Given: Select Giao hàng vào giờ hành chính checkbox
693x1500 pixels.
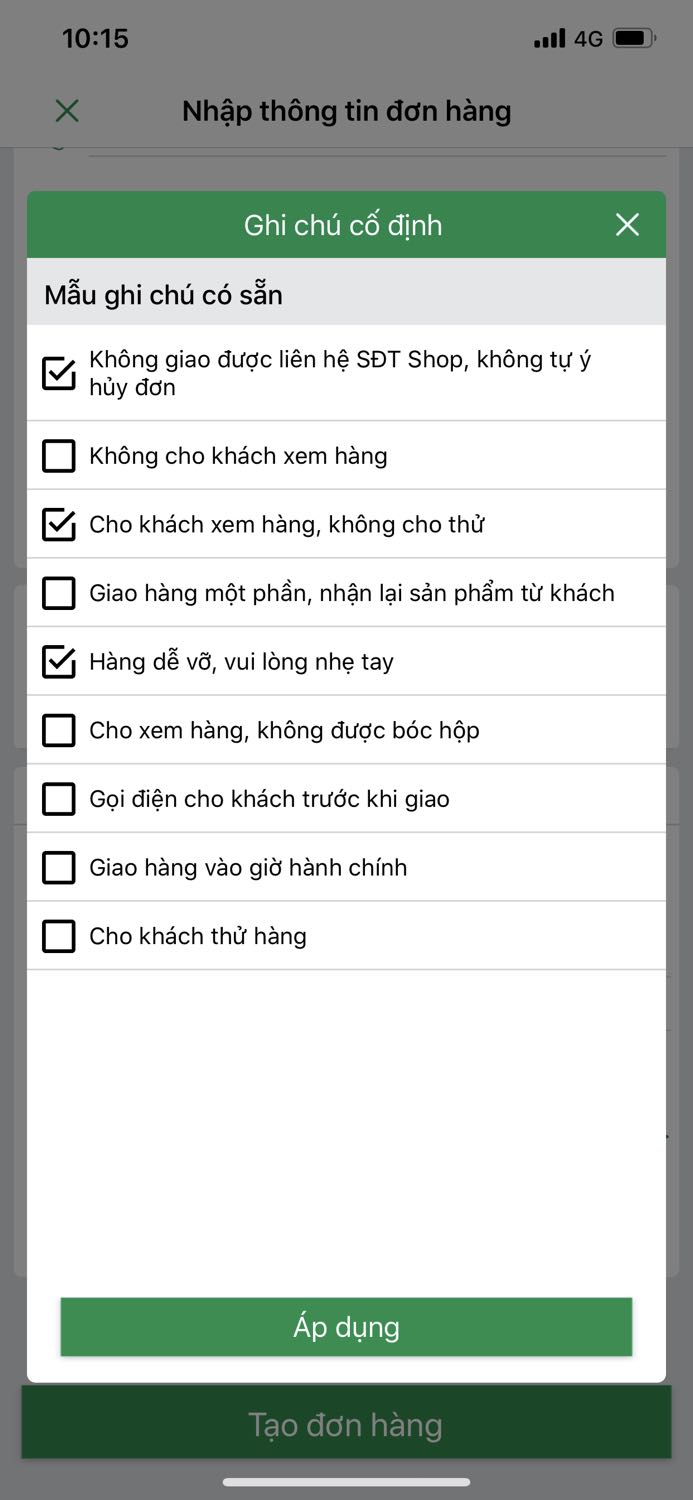Looking at the screenshot, I should click(59, 868).
